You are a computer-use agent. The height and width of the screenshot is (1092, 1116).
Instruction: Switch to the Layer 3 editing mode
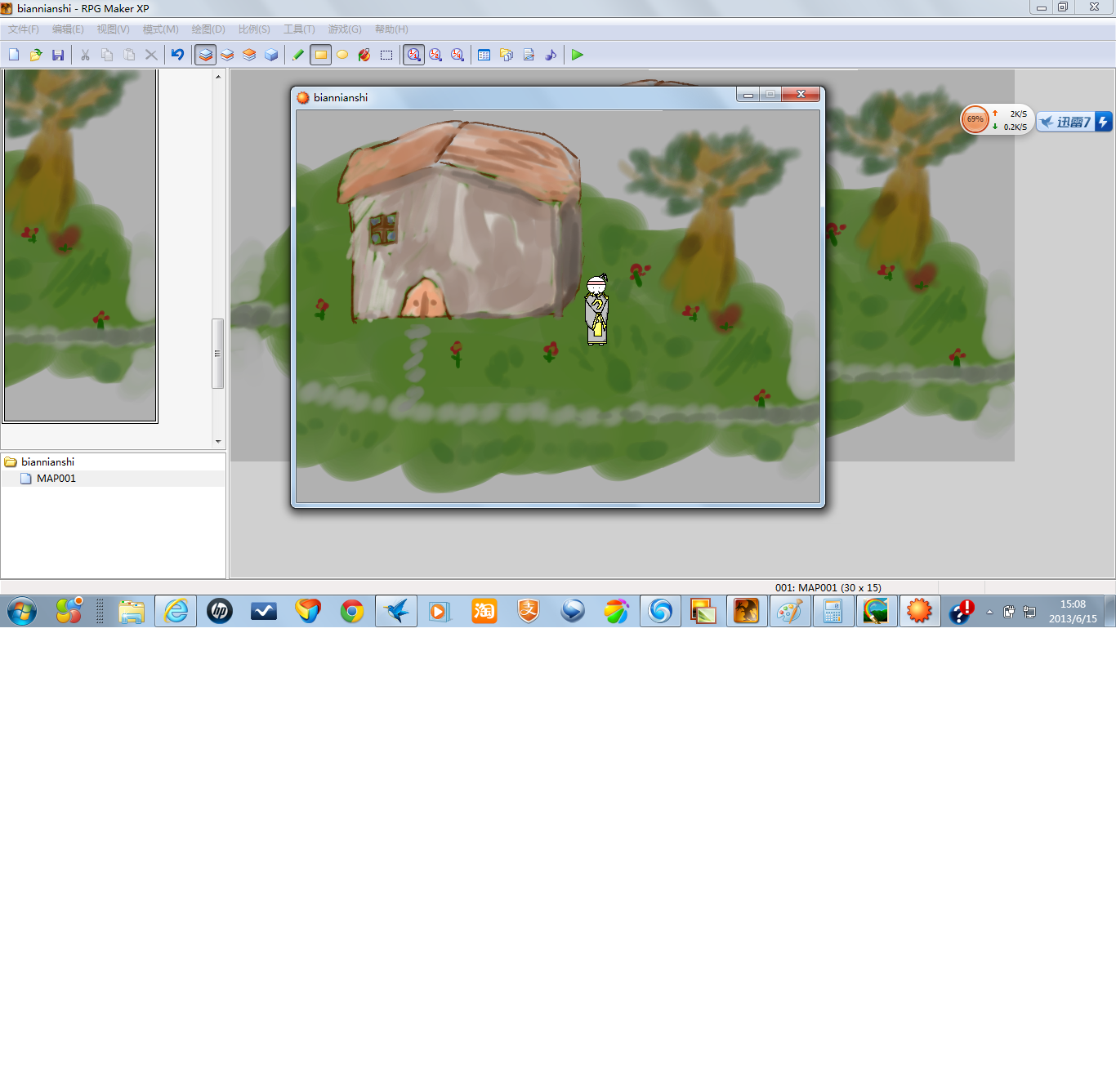pyautogui.click(x=249, y=55)
